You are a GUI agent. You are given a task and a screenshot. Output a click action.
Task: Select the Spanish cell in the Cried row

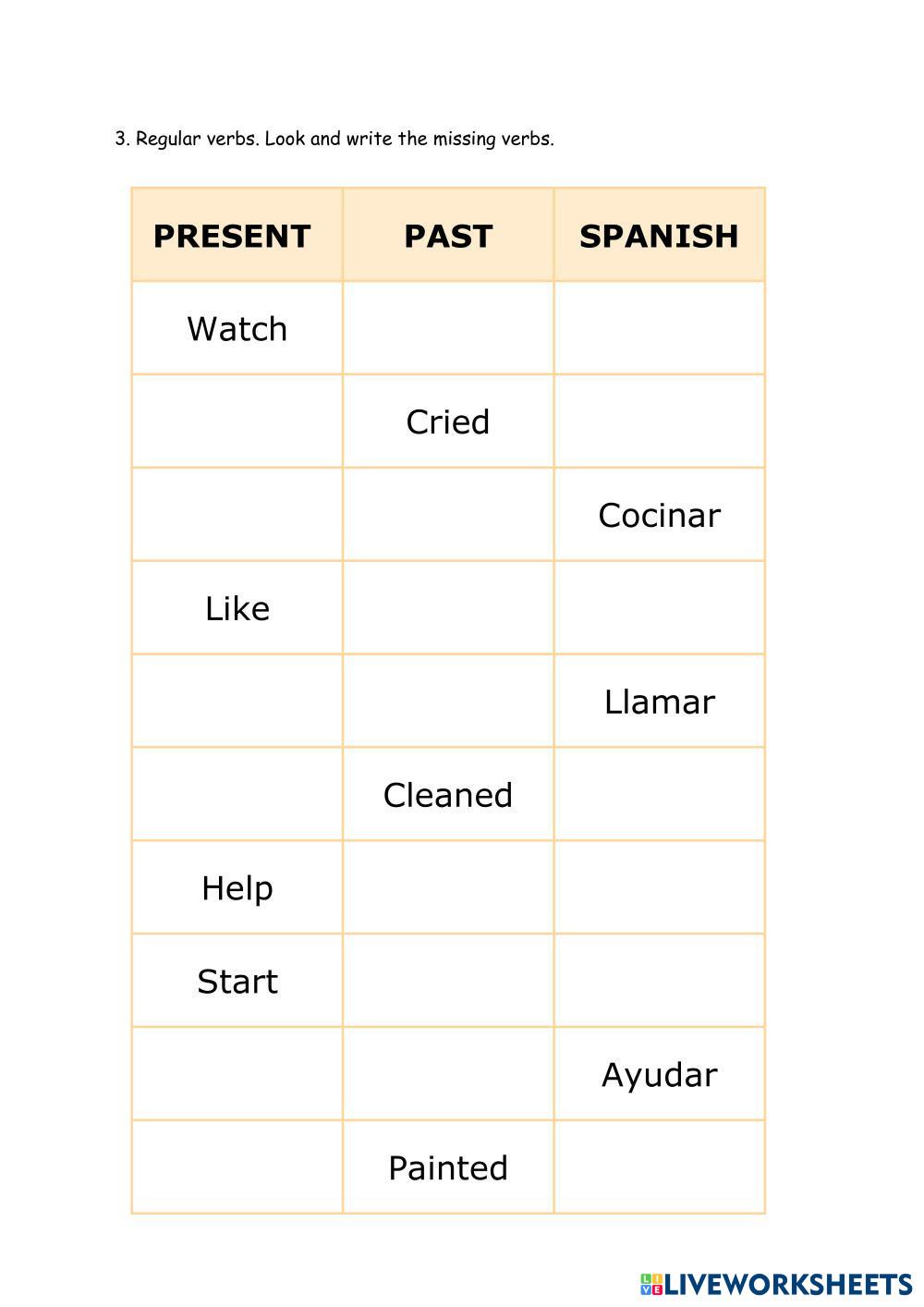click(659, 421)
